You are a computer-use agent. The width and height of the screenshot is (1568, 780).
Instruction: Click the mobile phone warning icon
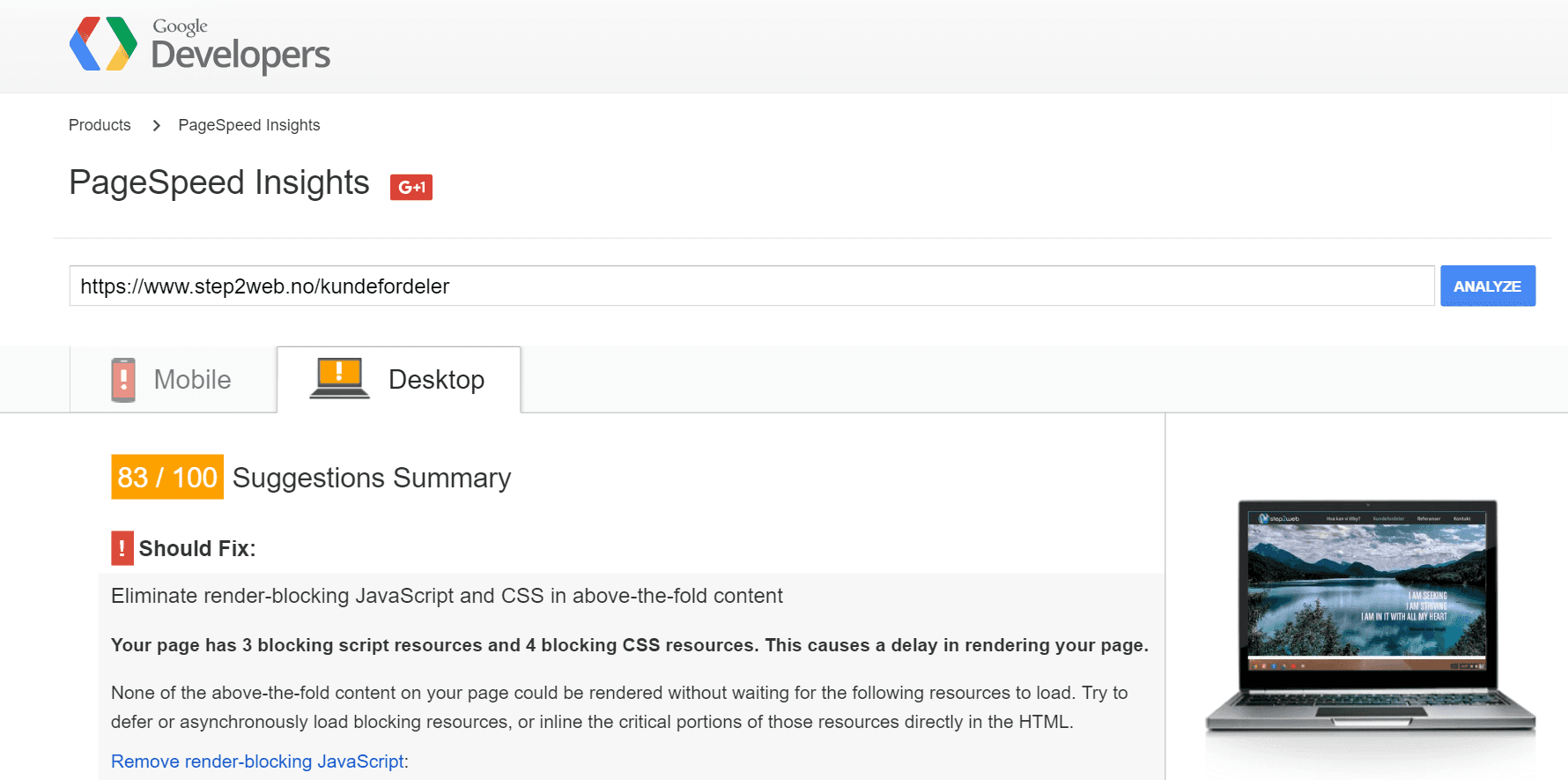(123, 380)
